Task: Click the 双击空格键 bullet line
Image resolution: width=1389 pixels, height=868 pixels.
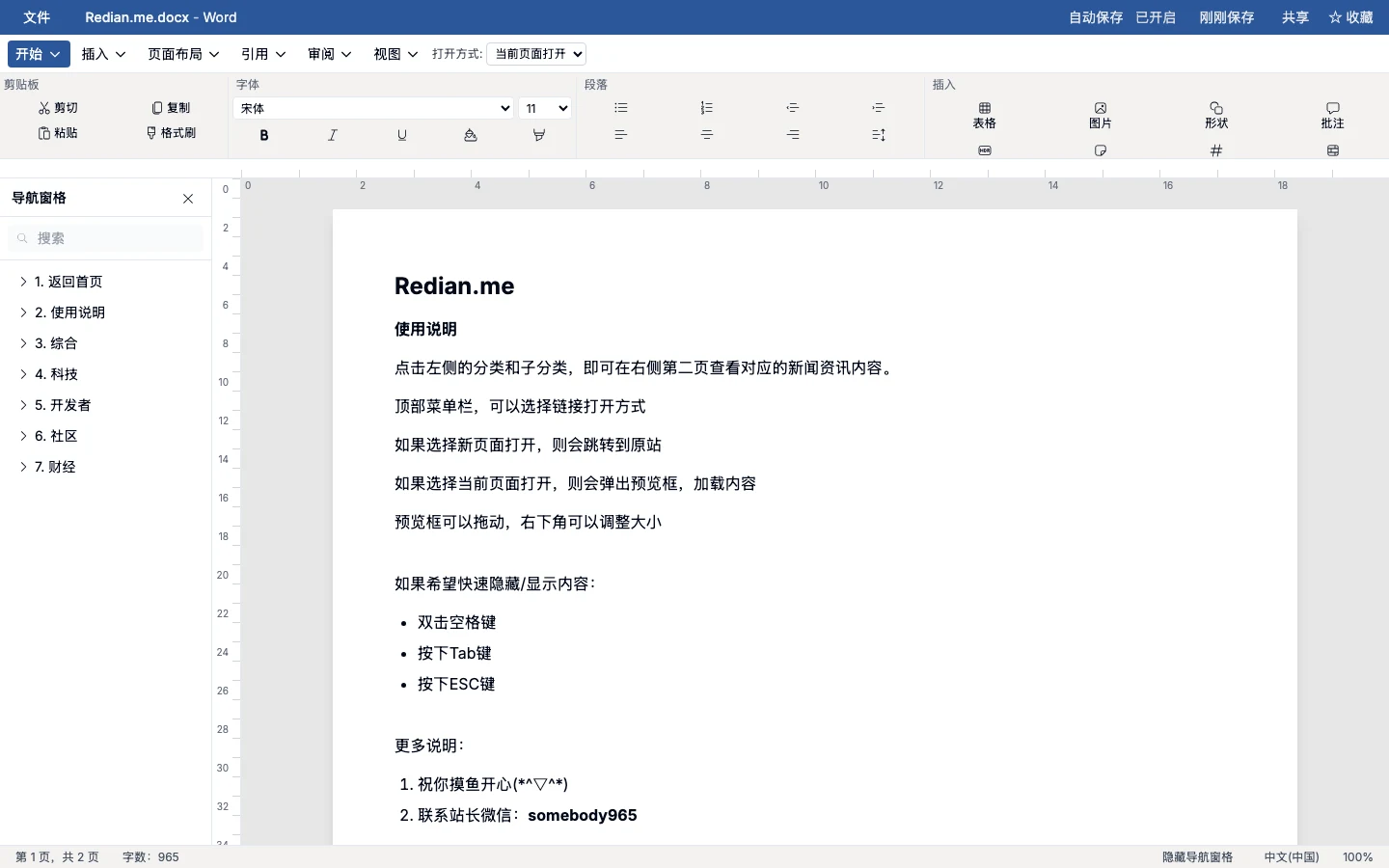Action: [456, 622]
